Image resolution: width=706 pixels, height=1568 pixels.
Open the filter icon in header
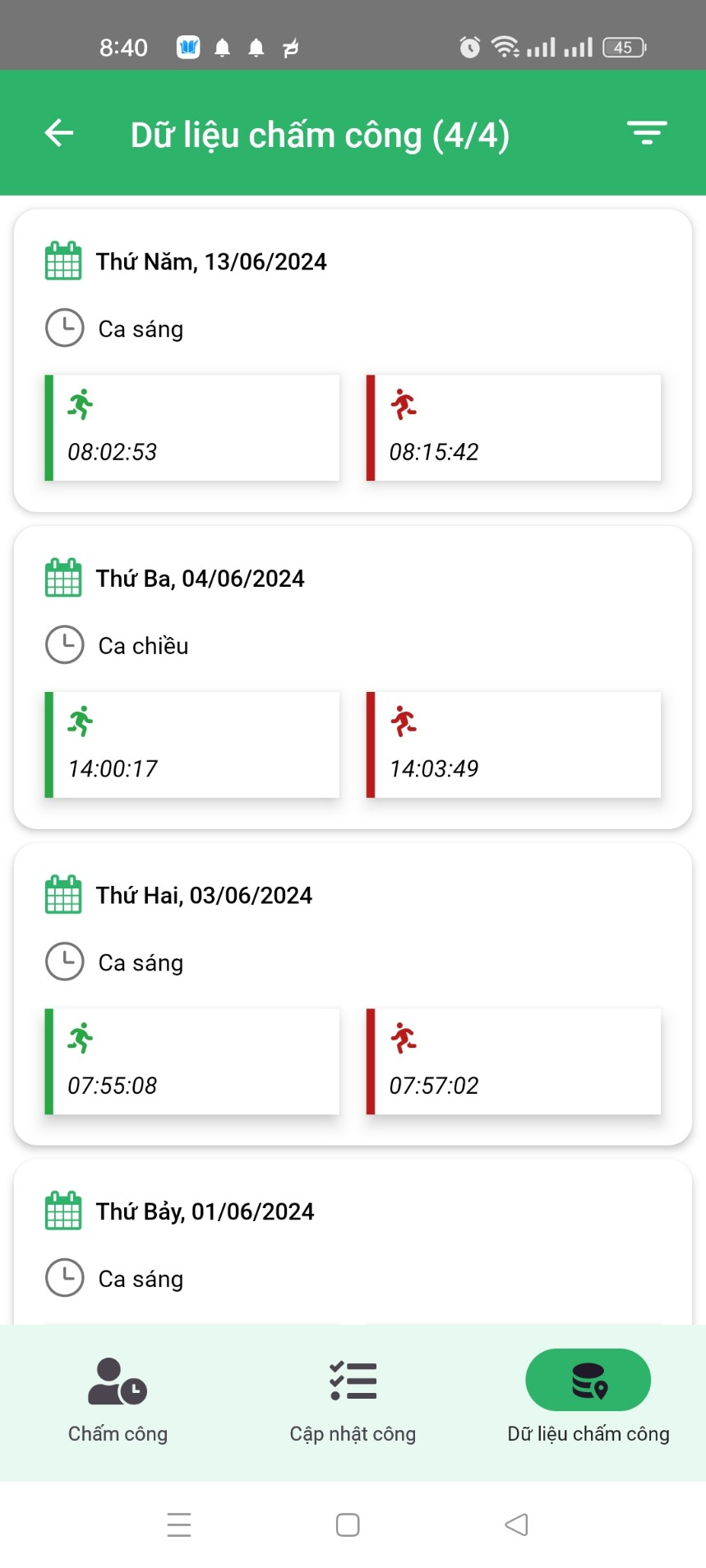647,133
